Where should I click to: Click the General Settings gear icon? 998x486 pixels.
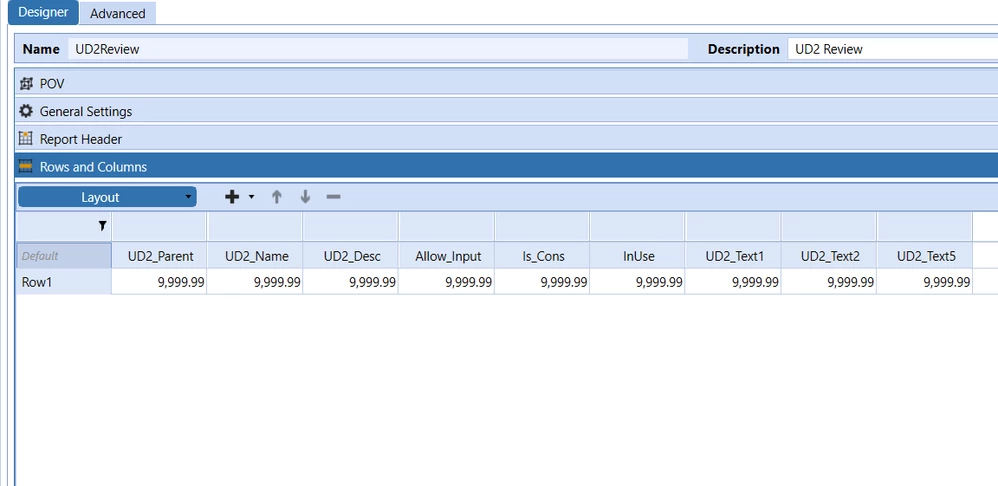tap(25, 111)
